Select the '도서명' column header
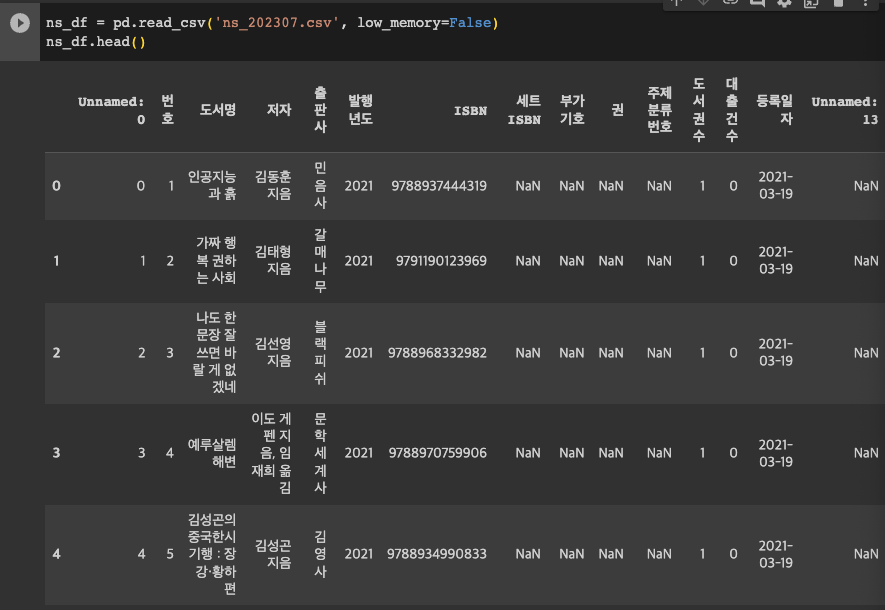Viewport: 885px width, 610px height. [x=217, y=110]
